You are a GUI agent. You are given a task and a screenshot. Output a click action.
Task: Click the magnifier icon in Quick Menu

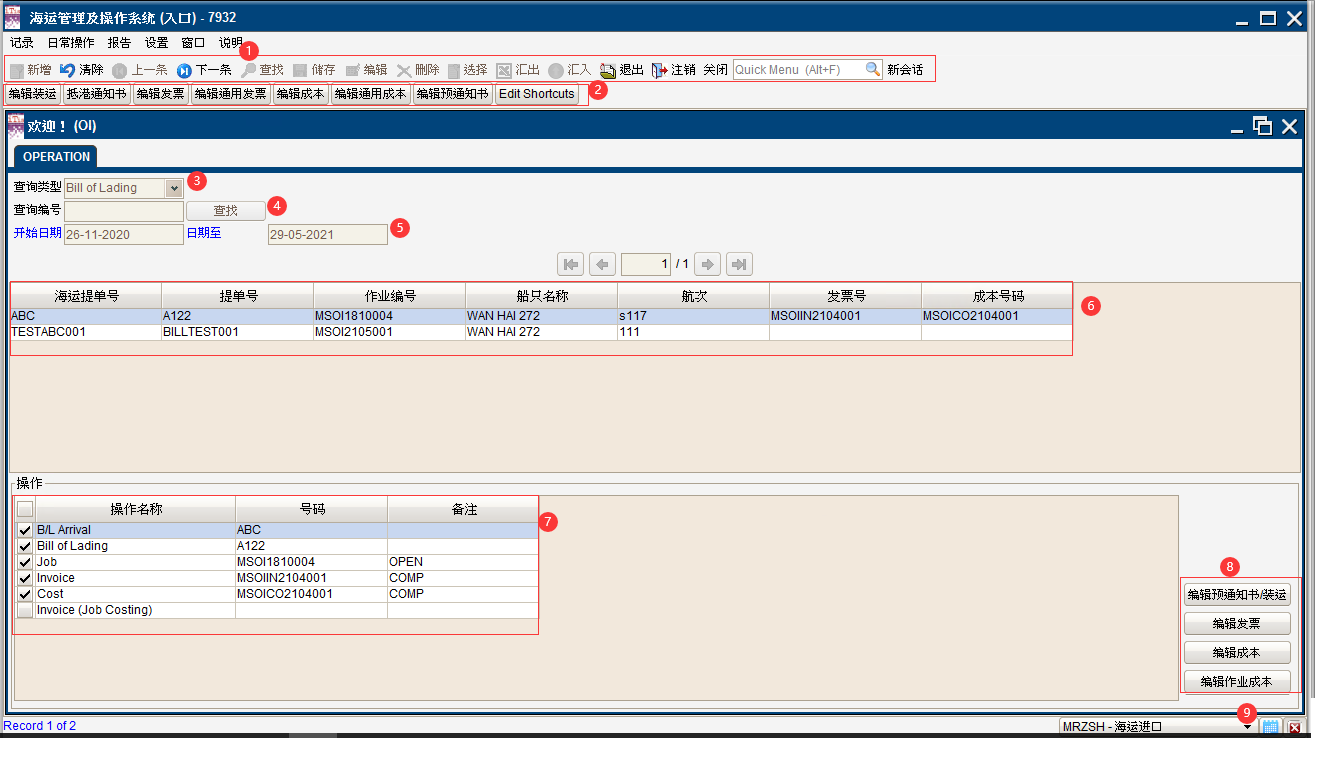[x=873, y=70]
